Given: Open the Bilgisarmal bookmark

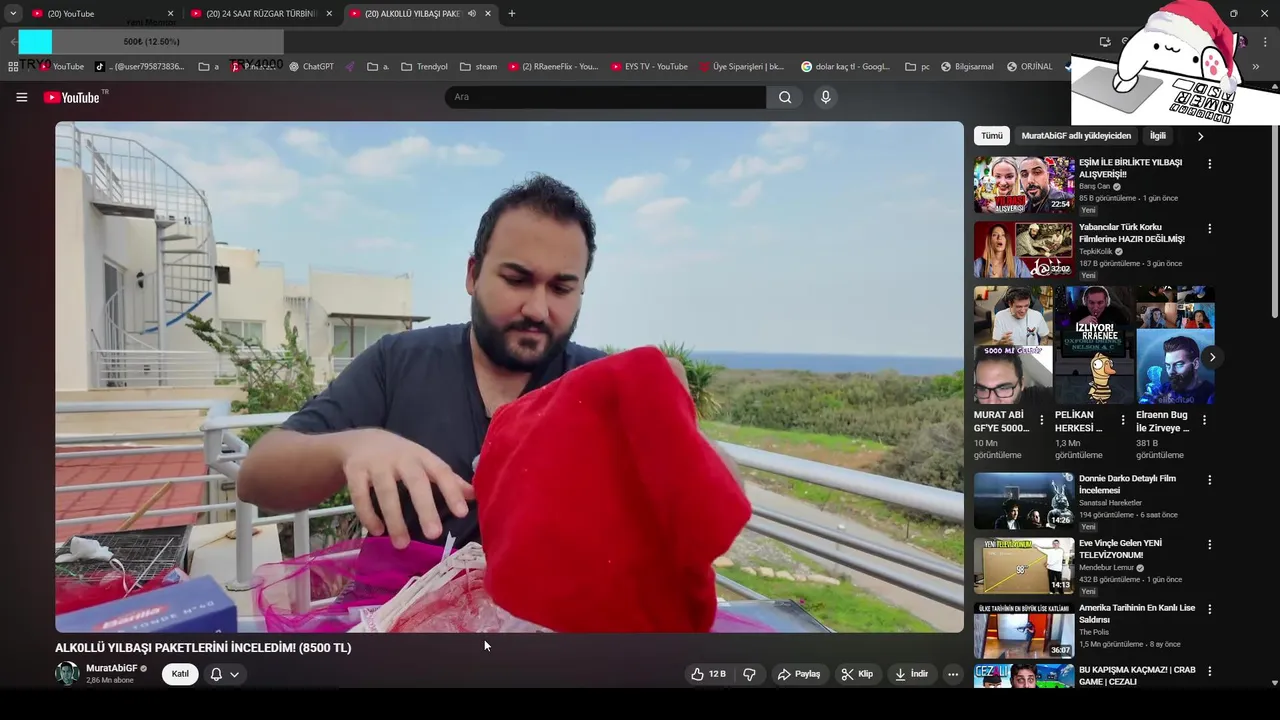Looking at the screenshot, I should (x=966, y=67).
